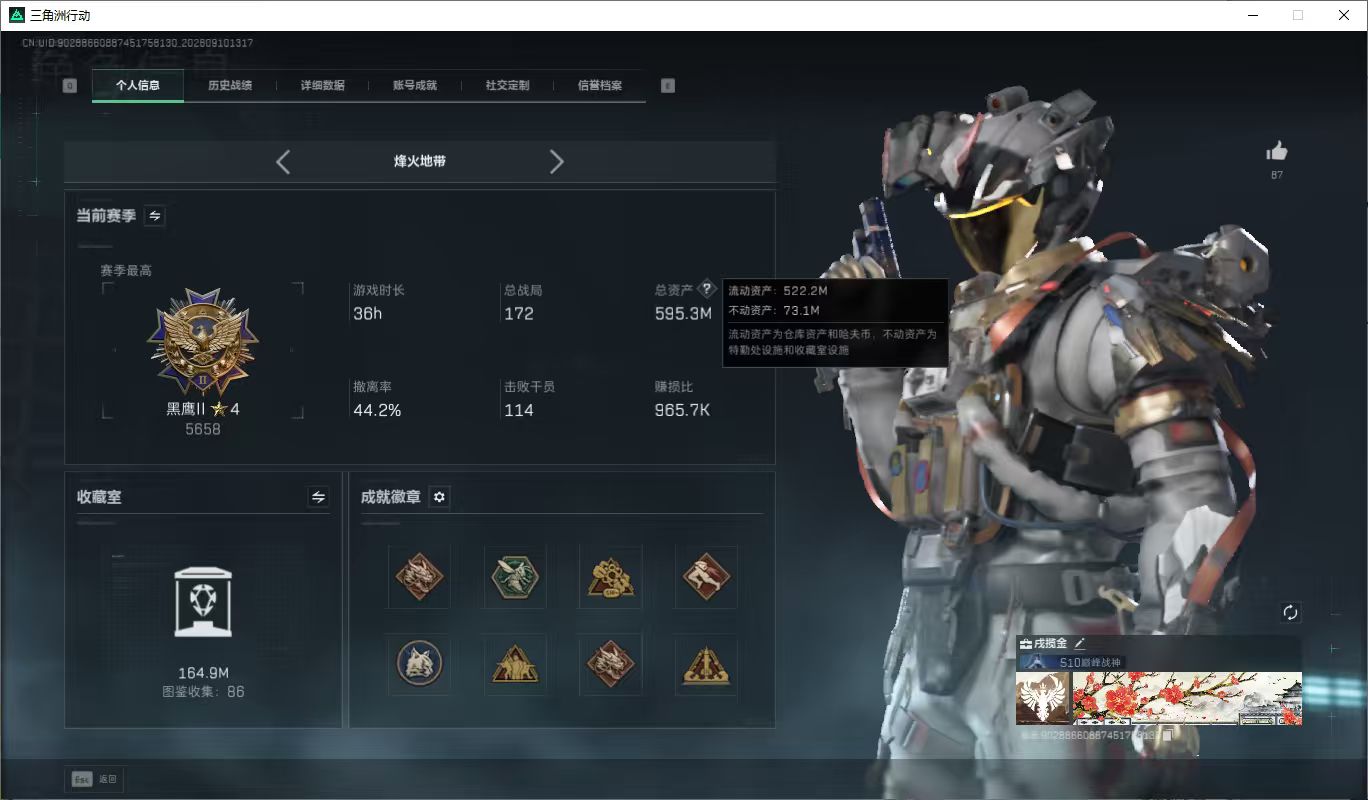Image resolution: width=1368 pixels, height=800 pixels.
Task: Click the 流动资产: 522.2M tooltip line
Action: (778, 291)
